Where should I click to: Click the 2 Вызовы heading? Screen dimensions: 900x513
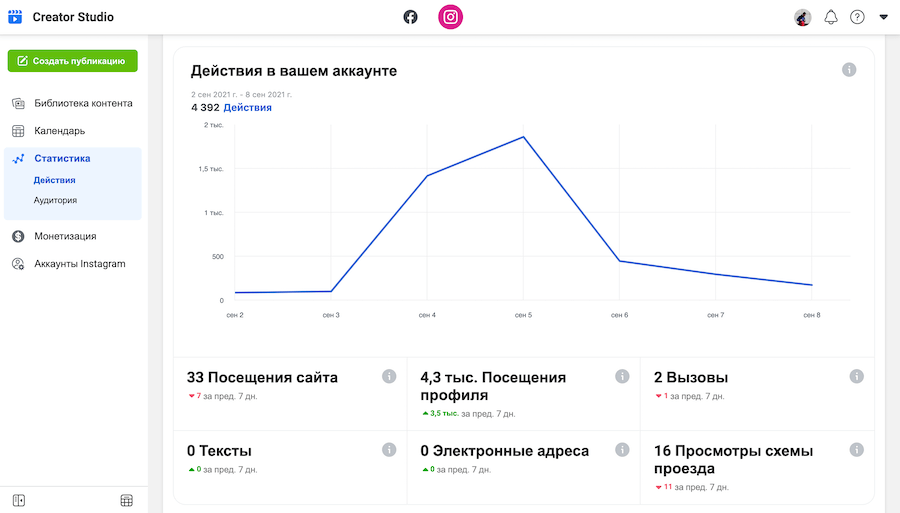click(x=691, y=378)
